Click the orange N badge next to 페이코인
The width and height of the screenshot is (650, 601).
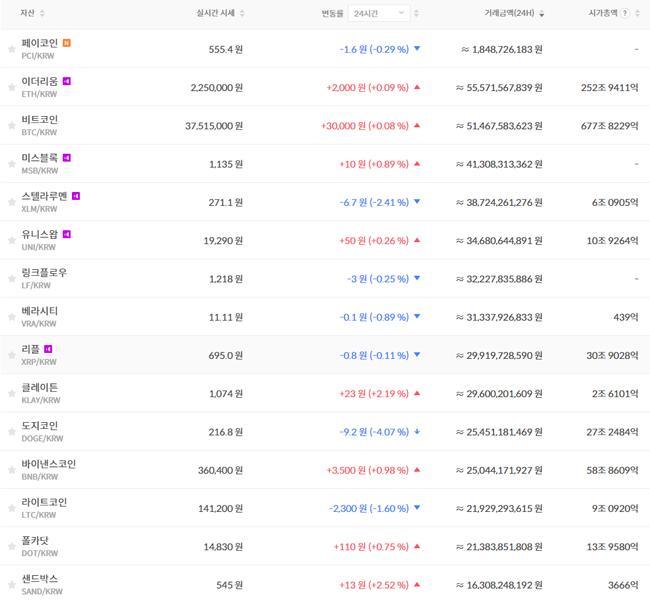tap(67, 43)
